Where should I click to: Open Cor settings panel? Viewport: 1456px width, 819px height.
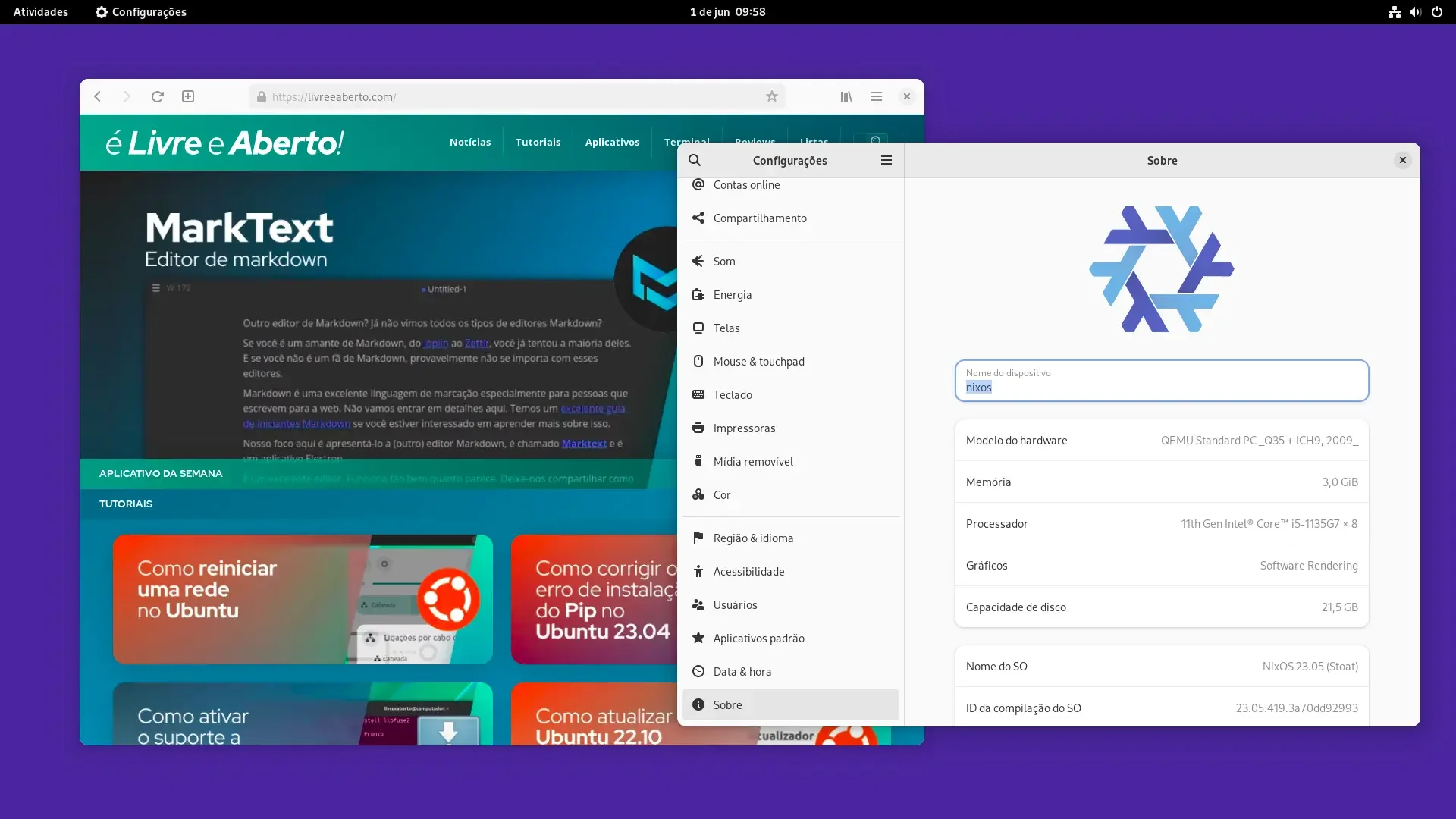(790, 495)
